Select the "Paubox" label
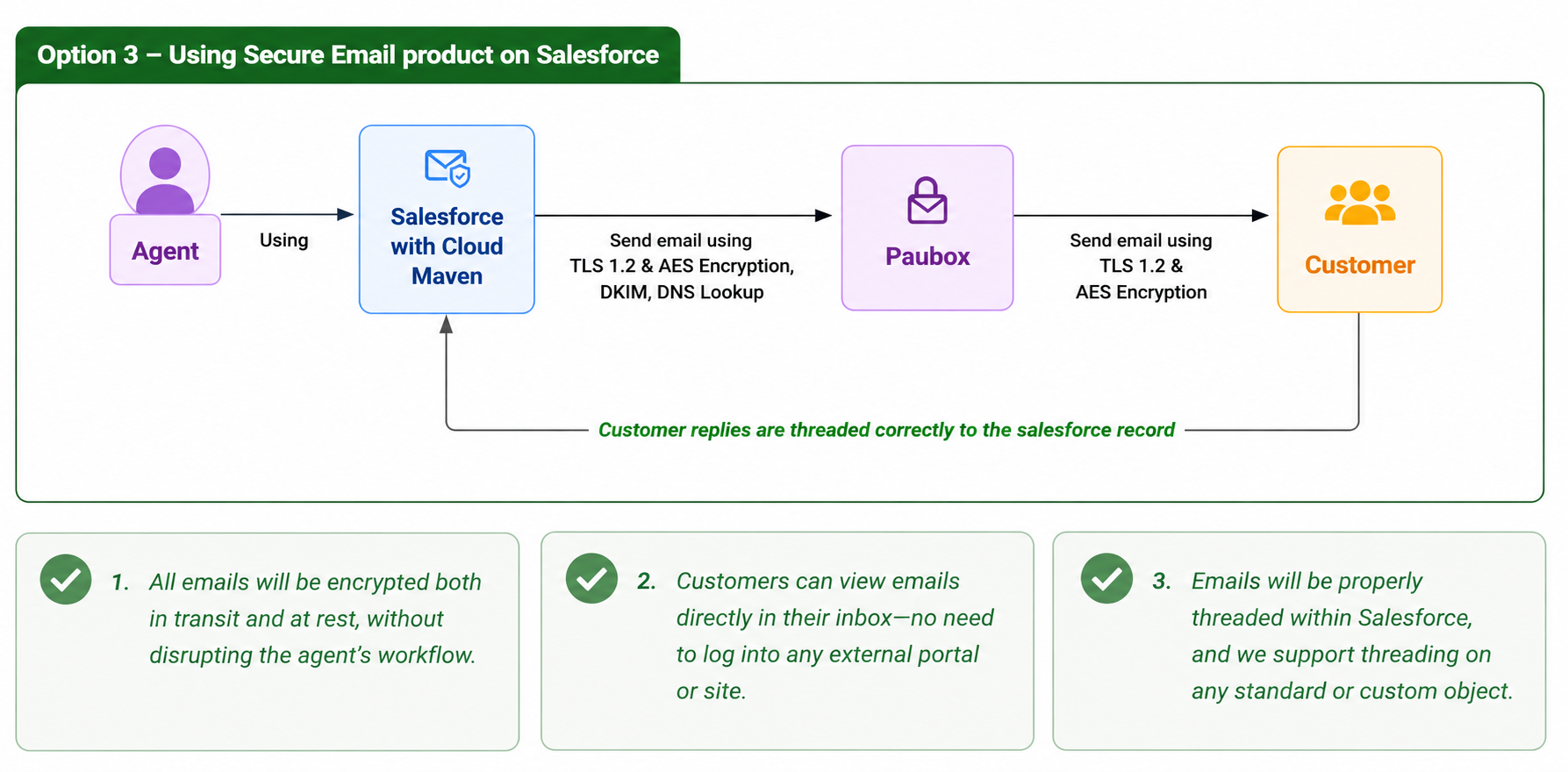The image size is (1568, 772). click(927, 256)
